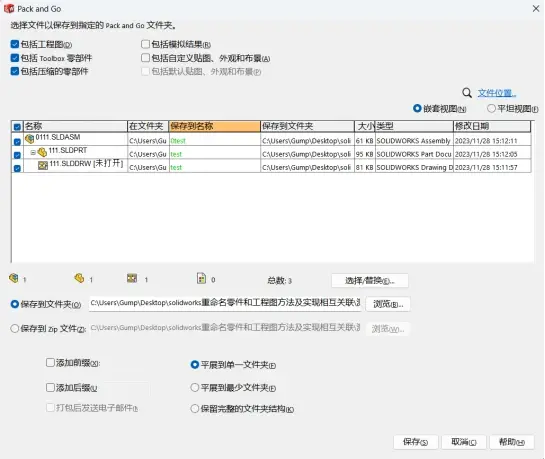Click 帮助 button
The height and width of the screenshot is (459, 545).
[512, 442]
